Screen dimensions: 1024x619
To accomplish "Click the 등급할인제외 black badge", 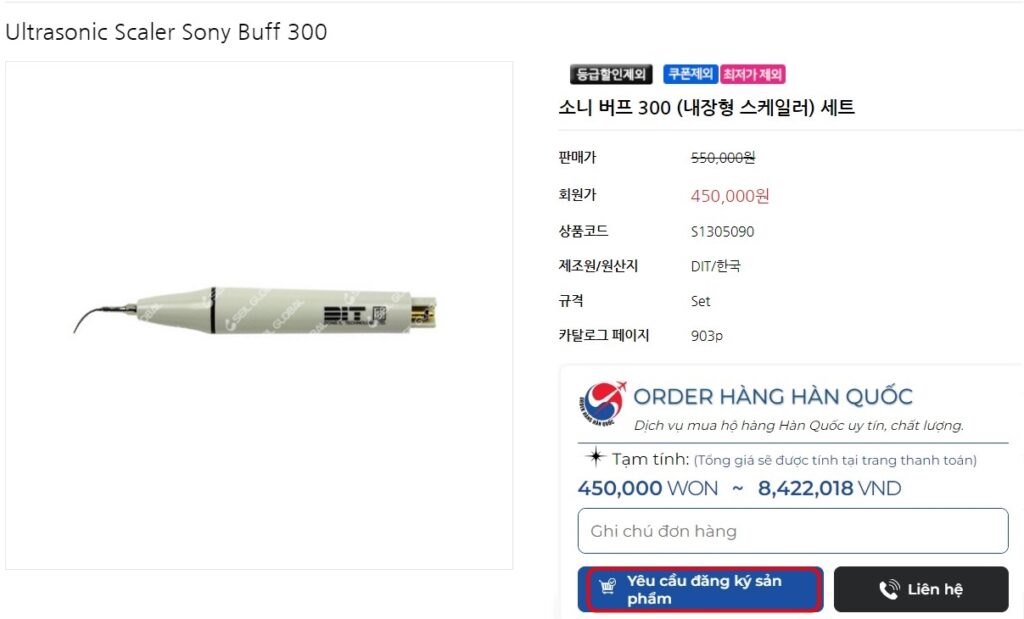I will coord(611,74).
